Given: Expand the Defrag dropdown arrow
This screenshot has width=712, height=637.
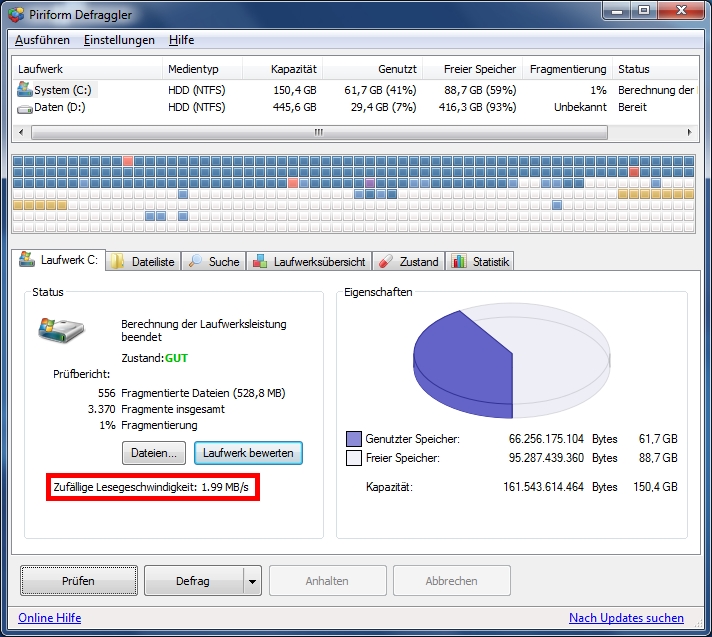Looking at the screenshot, I should [252, 581].
